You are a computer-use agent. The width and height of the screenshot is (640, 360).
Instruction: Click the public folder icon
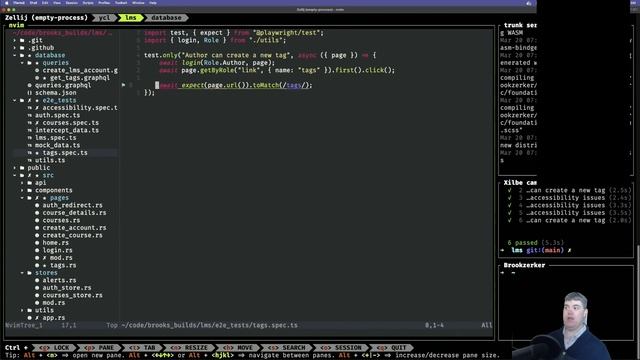pyautogui.click(x=22, y=168)
